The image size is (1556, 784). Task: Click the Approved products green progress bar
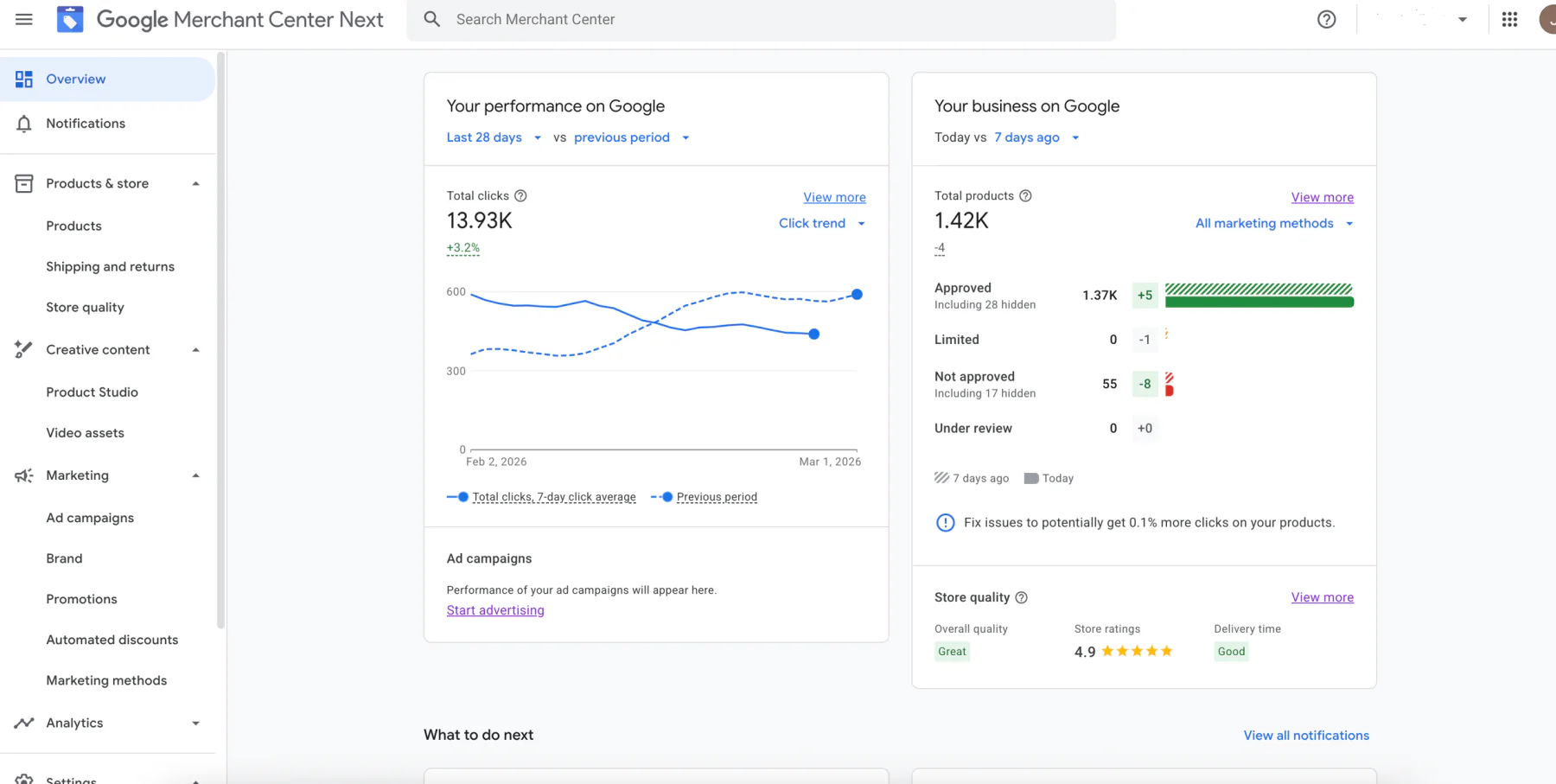click(1259, 302)
